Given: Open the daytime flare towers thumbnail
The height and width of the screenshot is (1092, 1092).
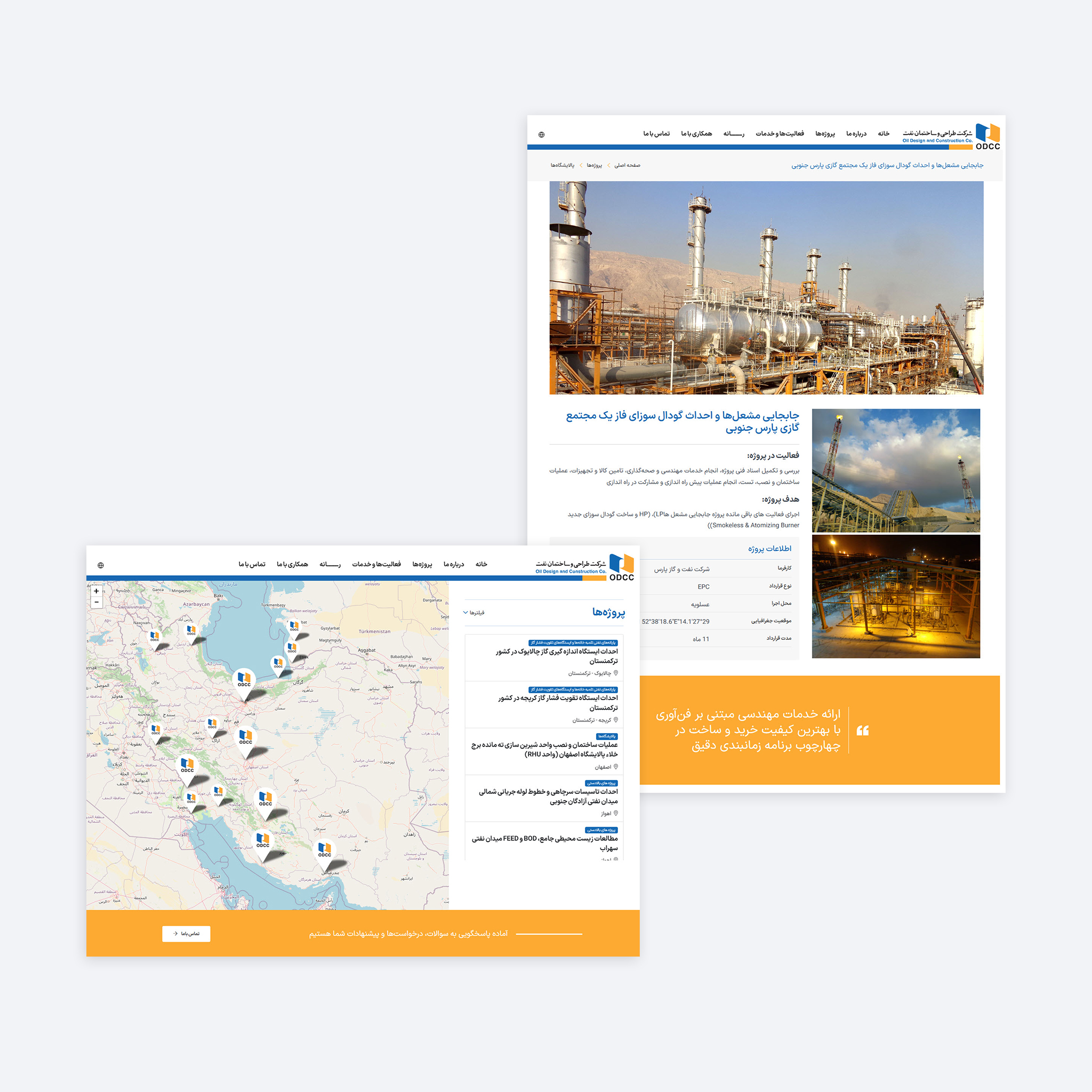Looking at the screenshot, I should click(896, 470).
